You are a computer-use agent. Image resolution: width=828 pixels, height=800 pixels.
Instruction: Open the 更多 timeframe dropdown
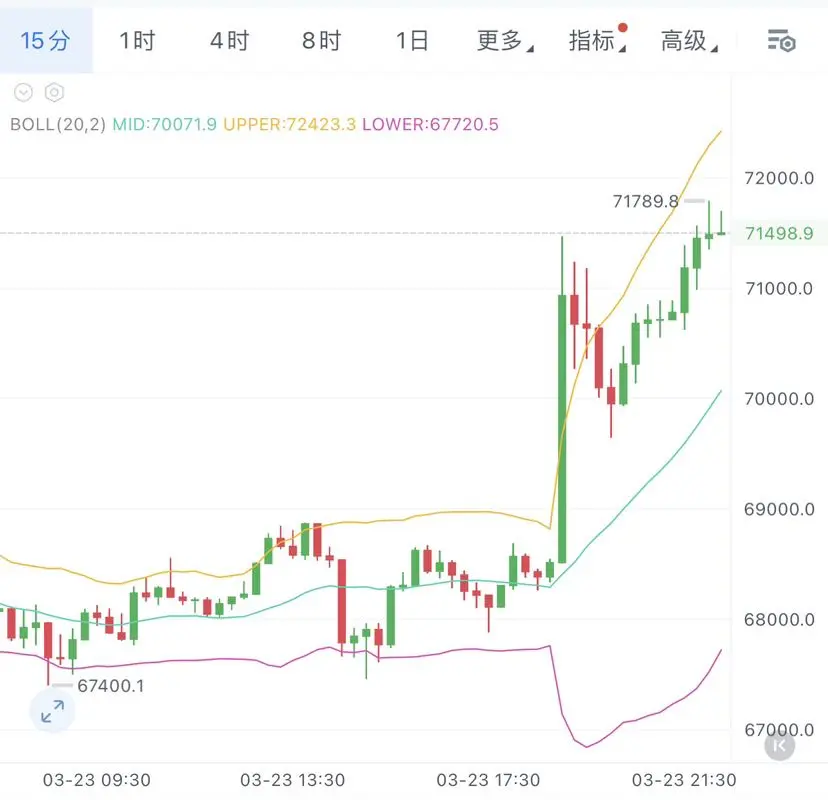(x=505, y=41)
